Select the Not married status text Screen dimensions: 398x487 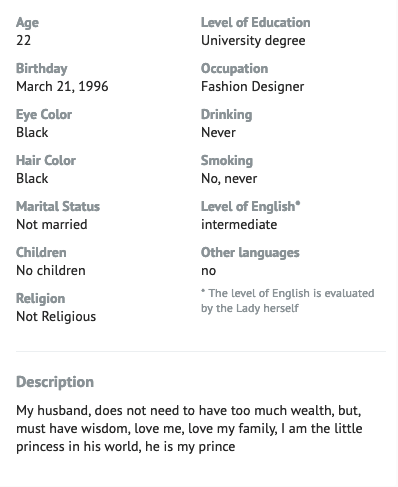tap(52, 224)
